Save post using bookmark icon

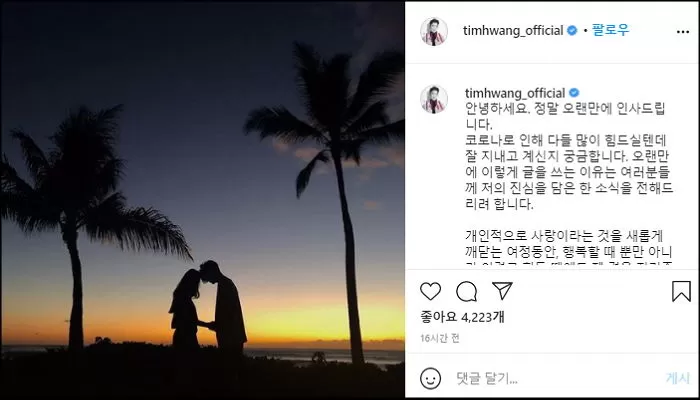coord(681,291)
